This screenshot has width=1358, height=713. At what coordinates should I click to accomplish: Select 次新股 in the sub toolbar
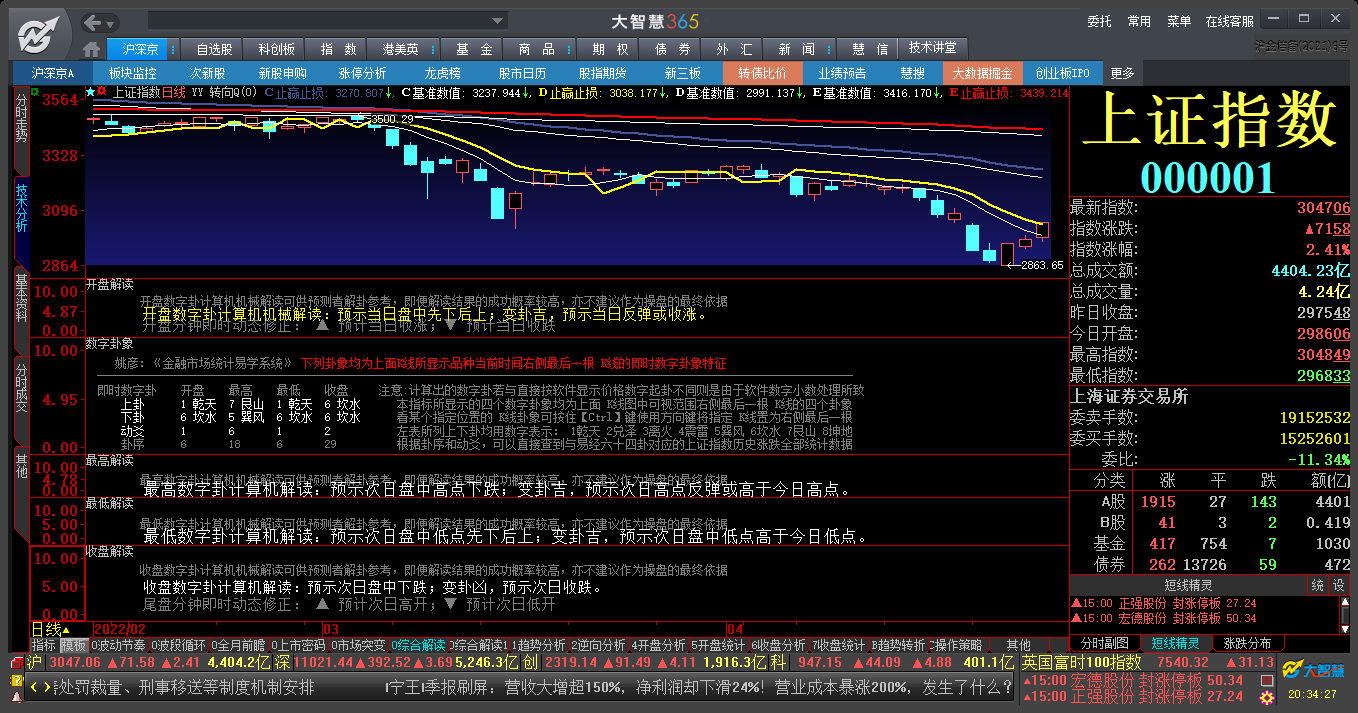tap(207, 73)
